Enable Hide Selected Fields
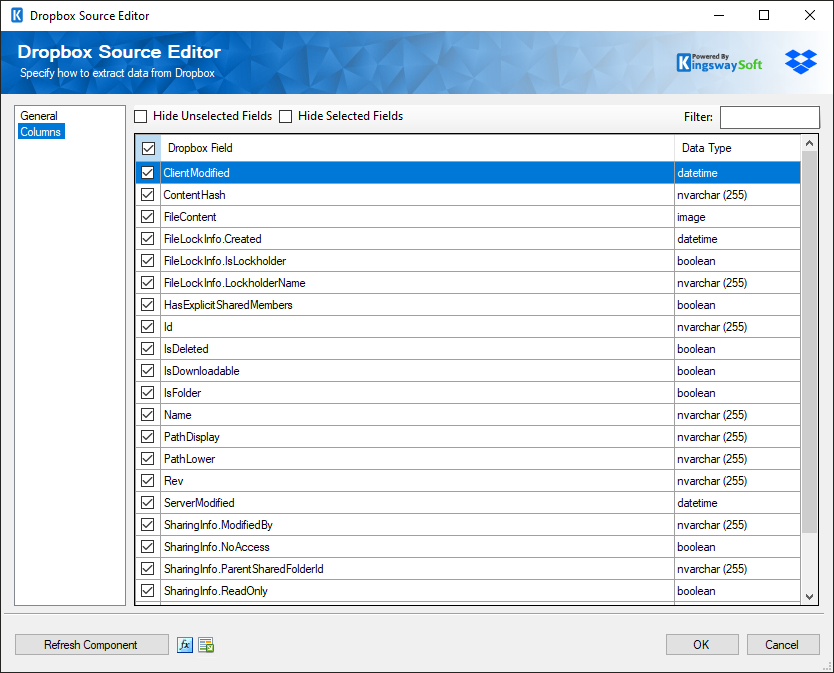834x673 pixels. pos(286,116)
